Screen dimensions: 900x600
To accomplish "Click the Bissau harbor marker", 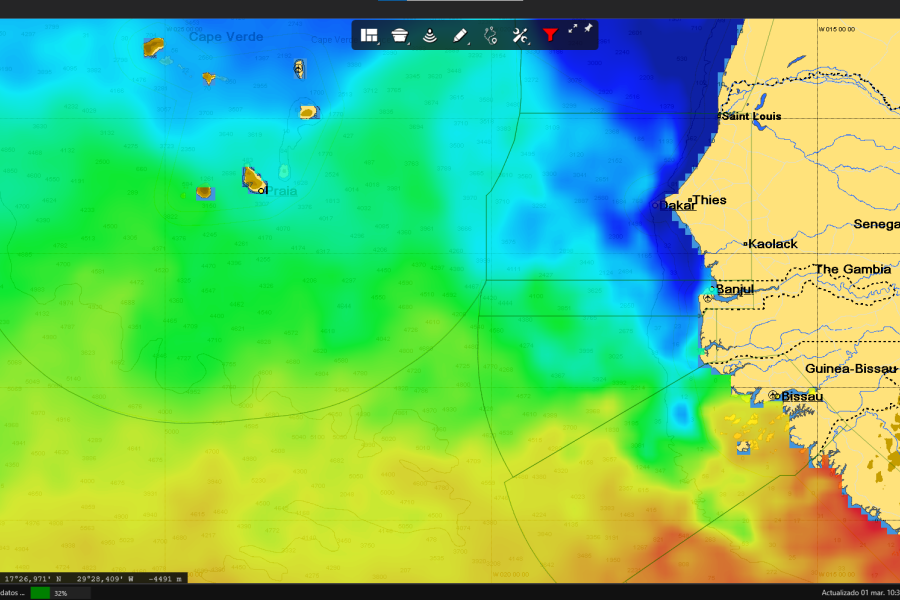I will pos(774,396).
